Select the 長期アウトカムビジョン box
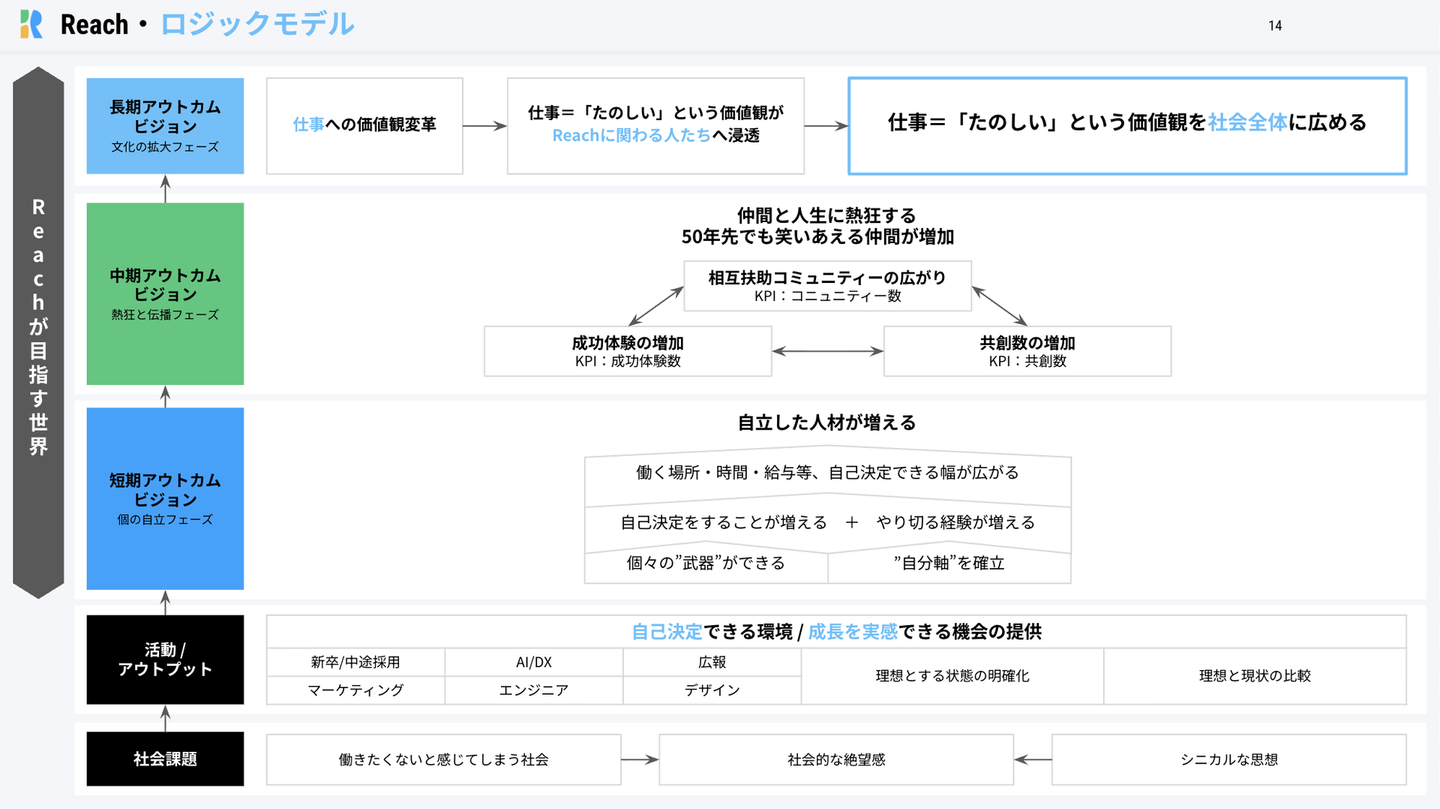Image resolution: width=1440 pixels, height=809 pixels. (165, 126)
